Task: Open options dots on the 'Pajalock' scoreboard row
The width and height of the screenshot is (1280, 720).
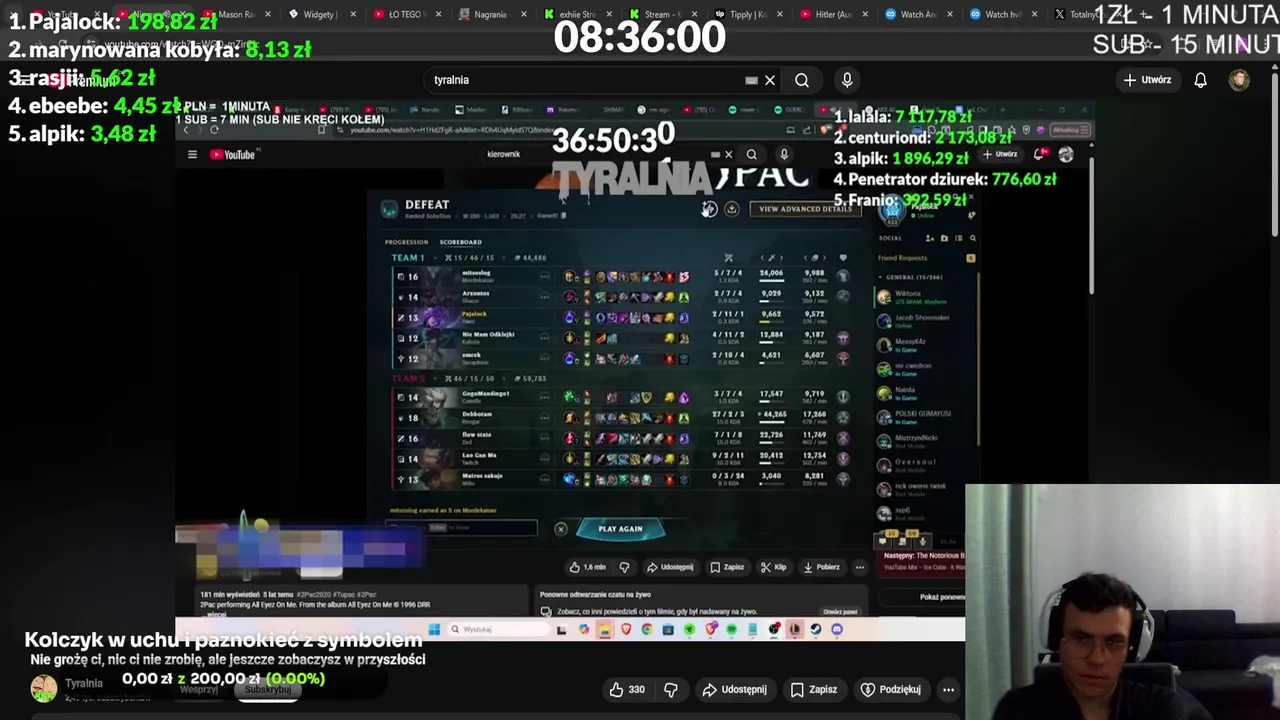Action: [544, 317]
